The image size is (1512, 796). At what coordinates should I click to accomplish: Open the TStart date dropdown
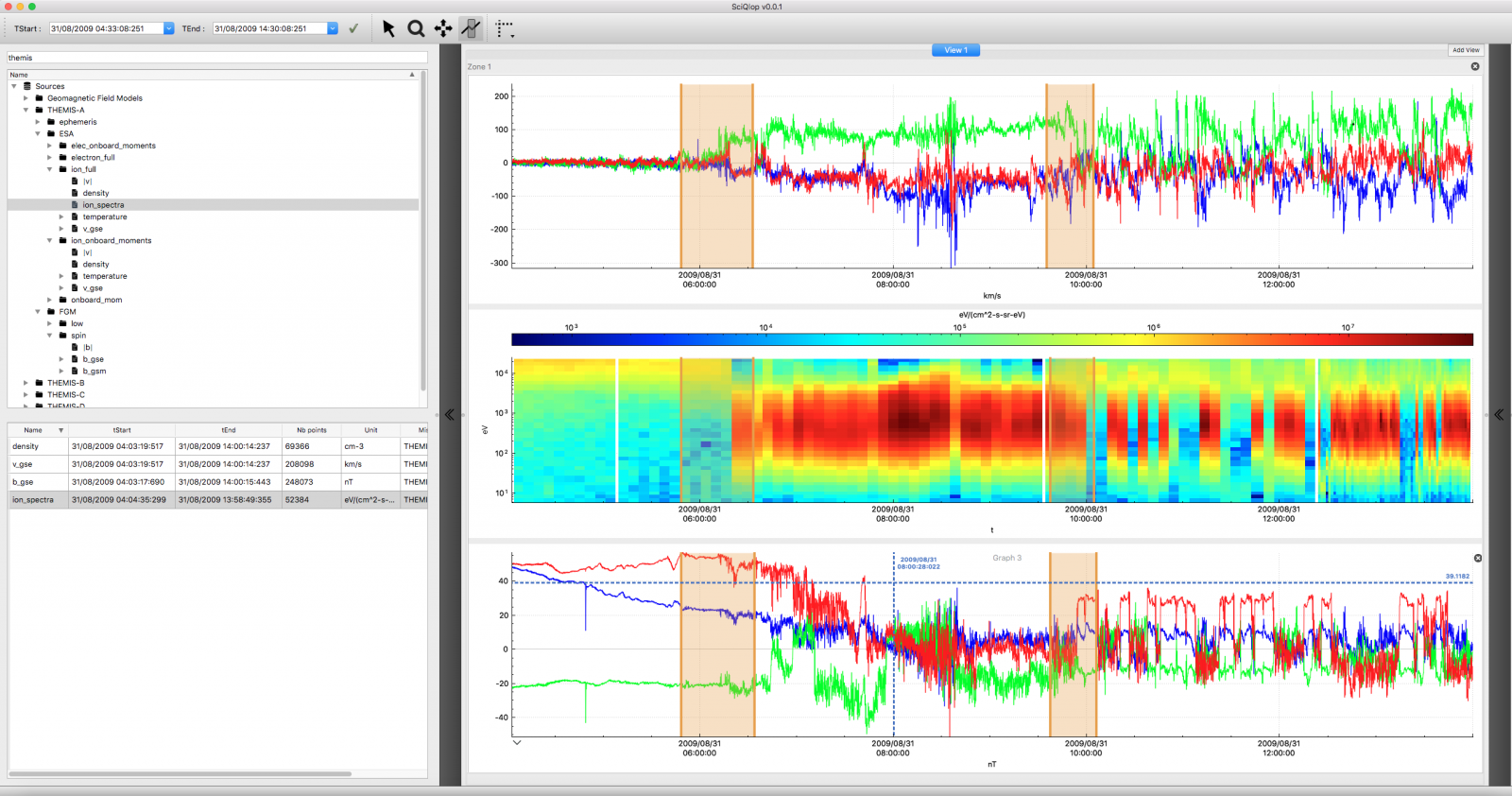click(x=169, y=28)
